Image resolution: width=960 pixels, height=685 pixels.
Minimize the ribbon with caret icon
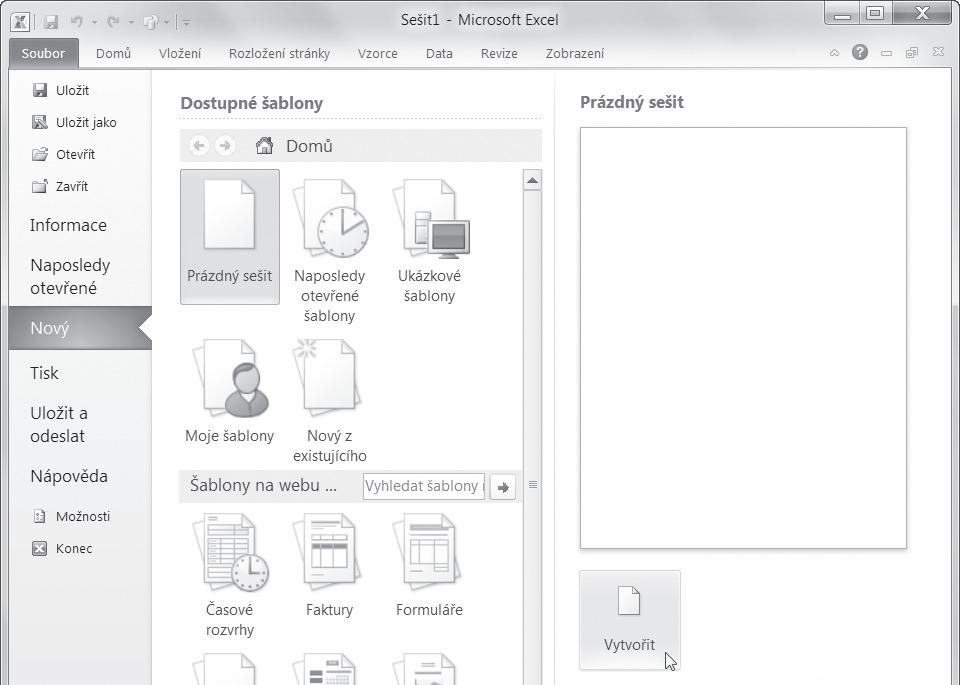point(834,53)
